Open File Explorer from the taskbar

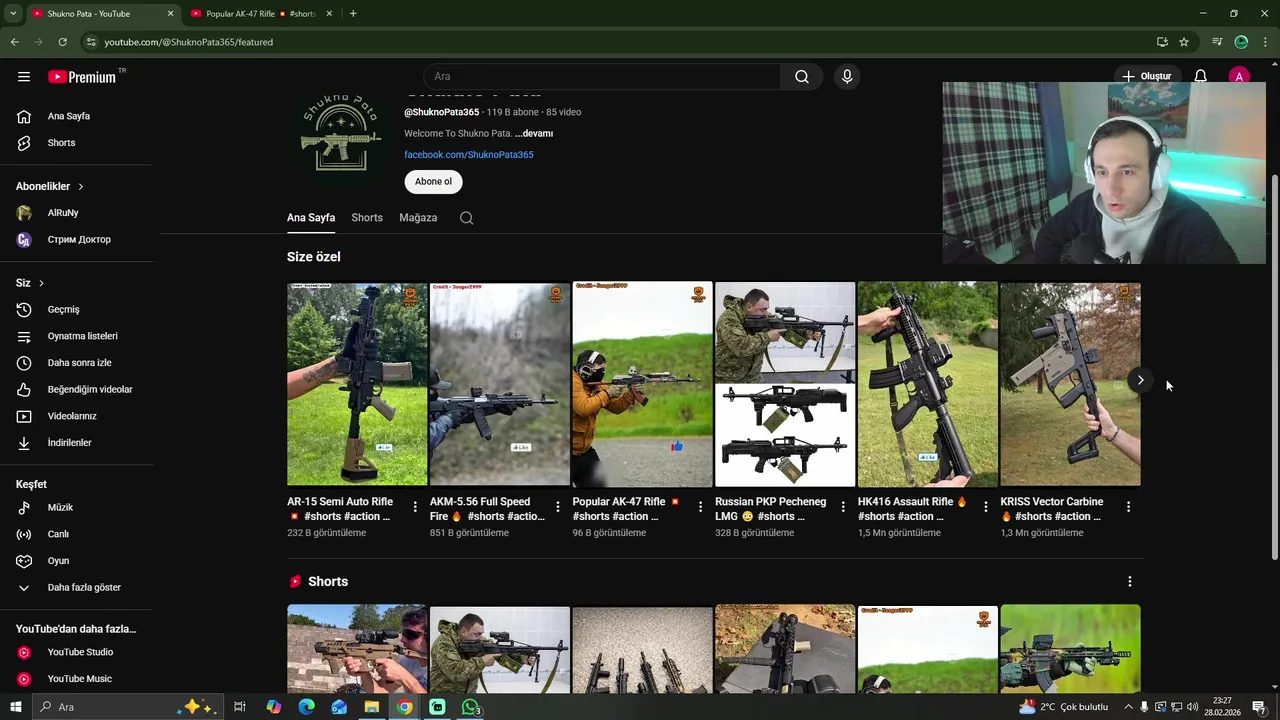pos(372,707)
